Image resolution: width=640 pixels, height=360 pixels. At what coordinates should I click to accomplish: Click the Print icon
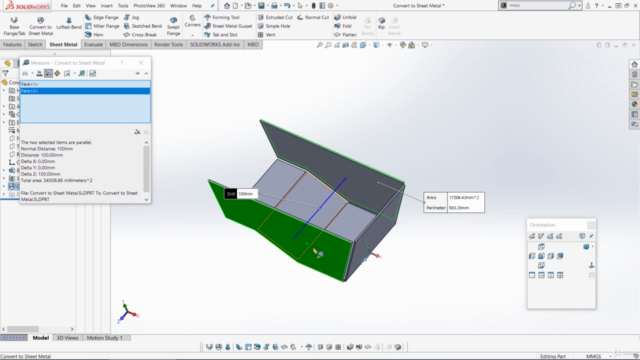tap(274, 6)
